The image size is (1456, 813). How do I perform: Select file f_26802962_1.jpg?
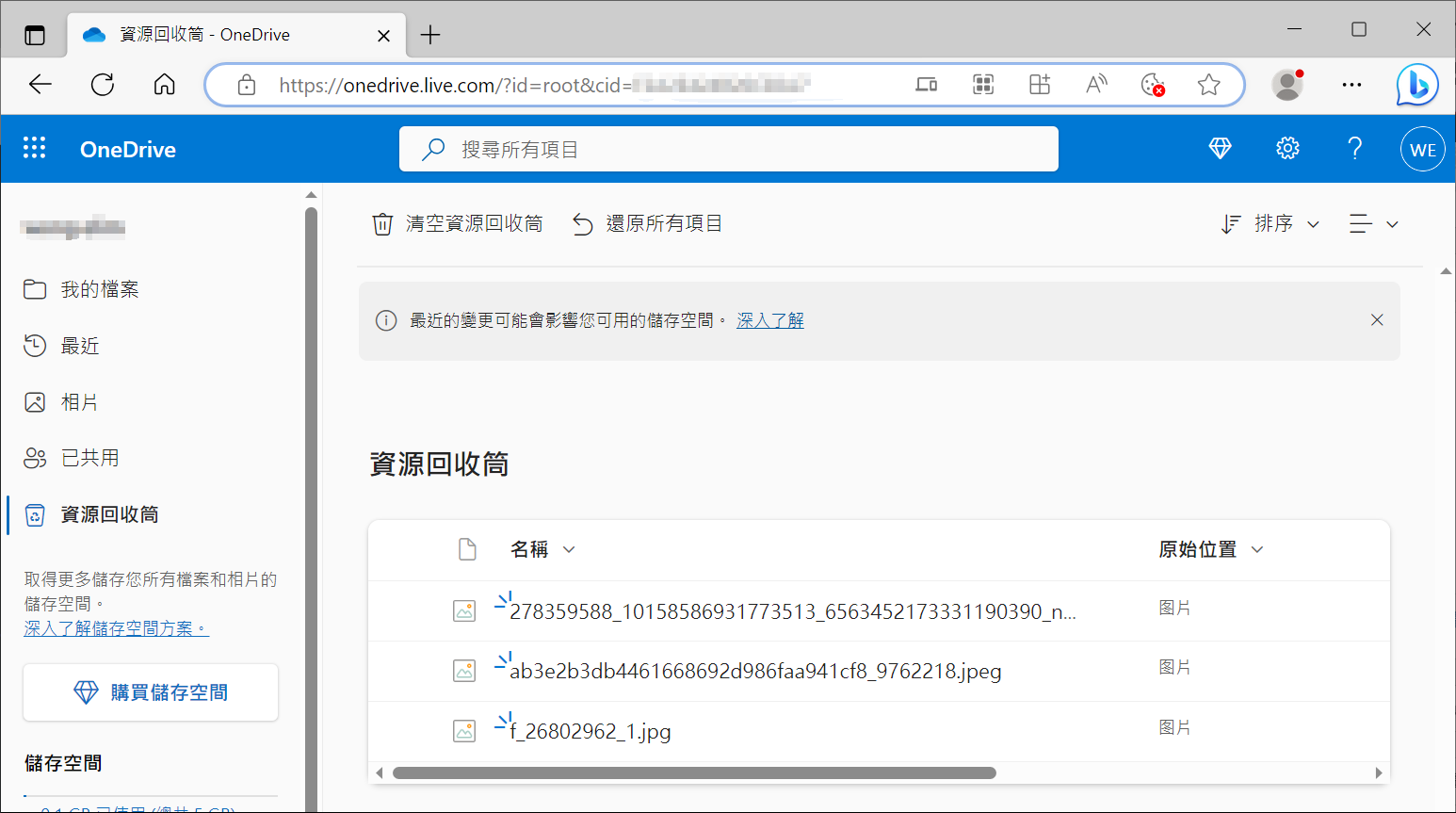pyautogui.click(x=590, y=731)
